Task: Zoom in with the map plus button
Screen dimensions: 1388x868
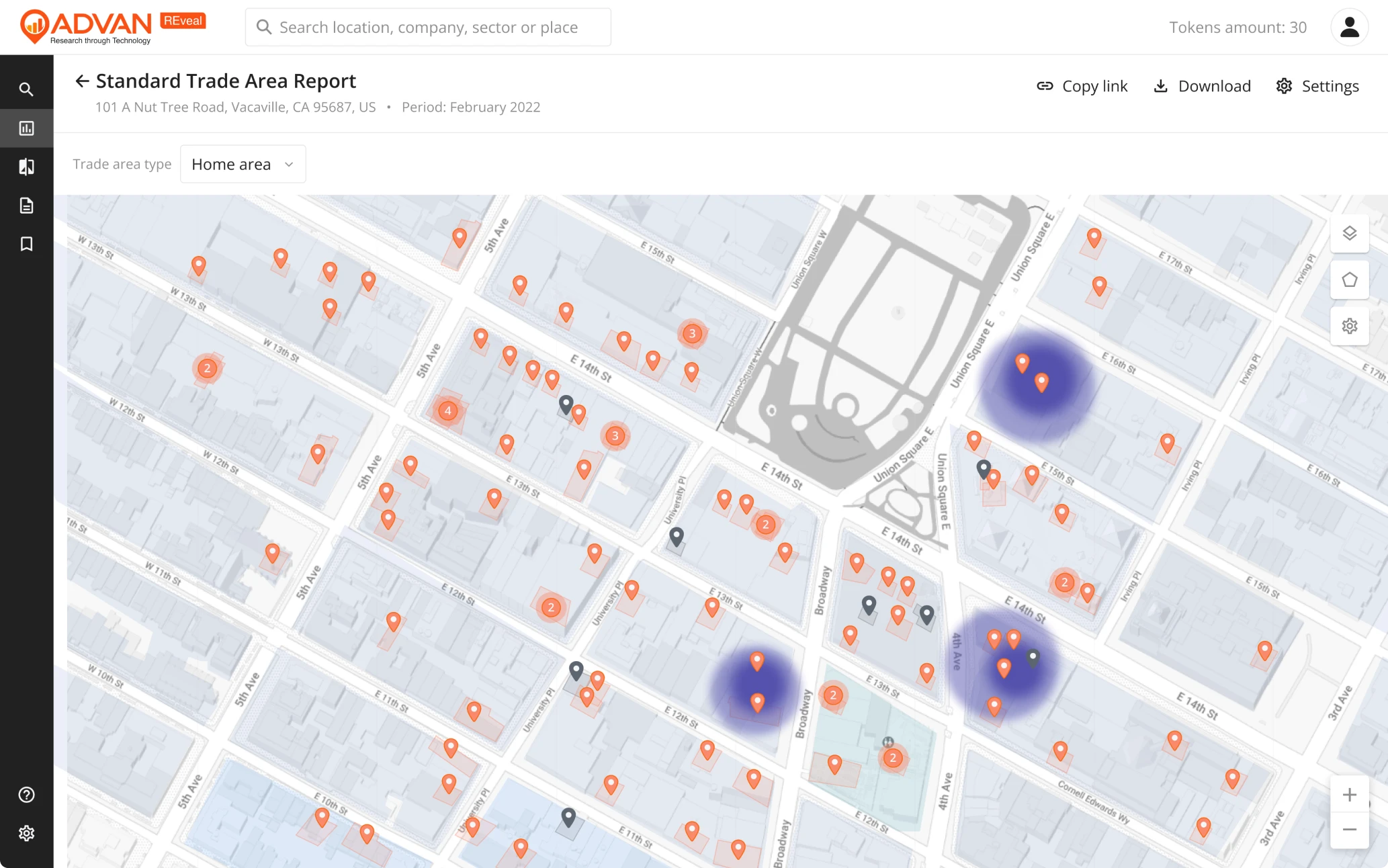Action: pyautogui.click(x=1349, y=795)
